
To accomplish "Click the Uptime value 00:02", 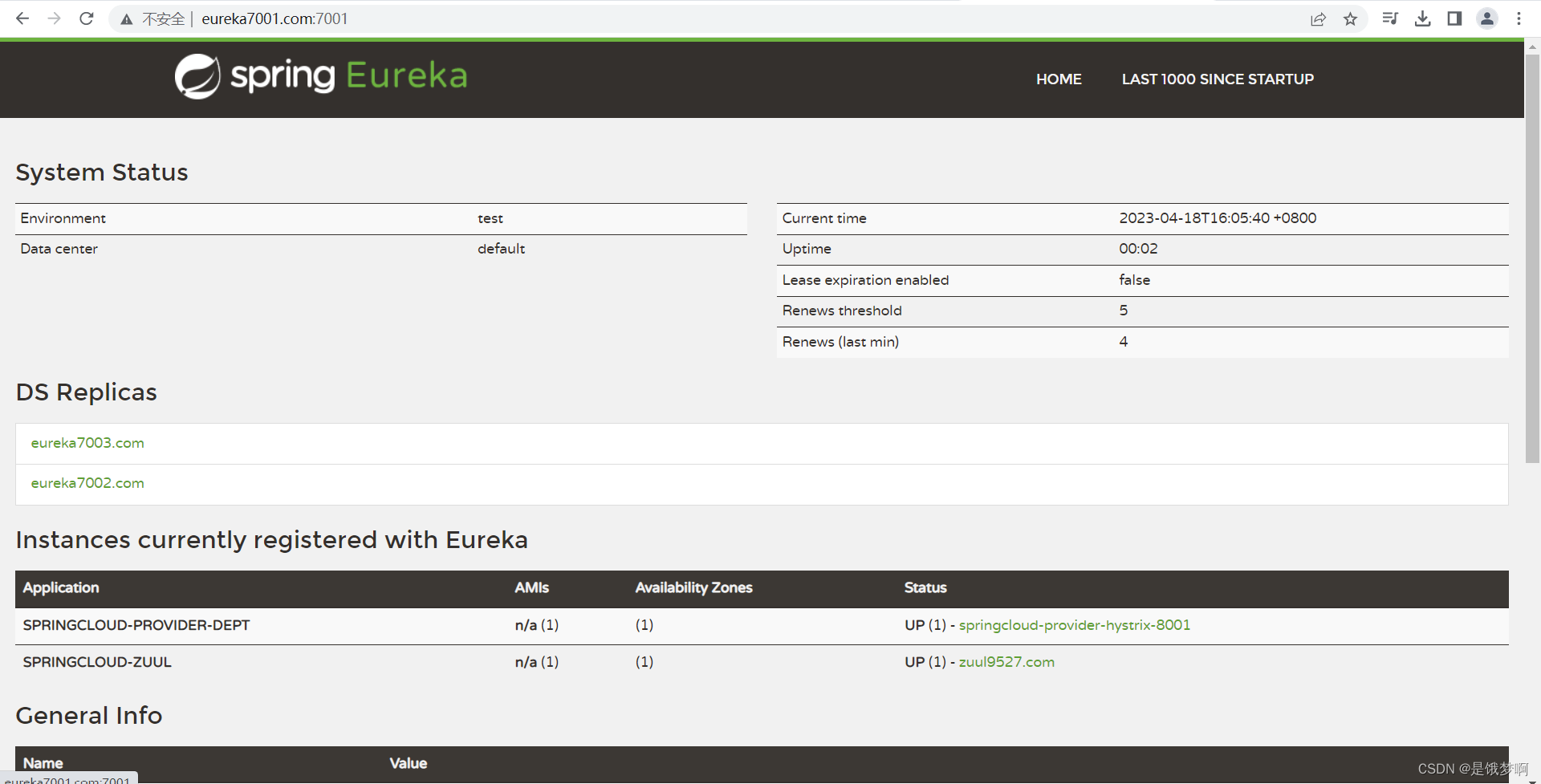I will point(1138,249).
